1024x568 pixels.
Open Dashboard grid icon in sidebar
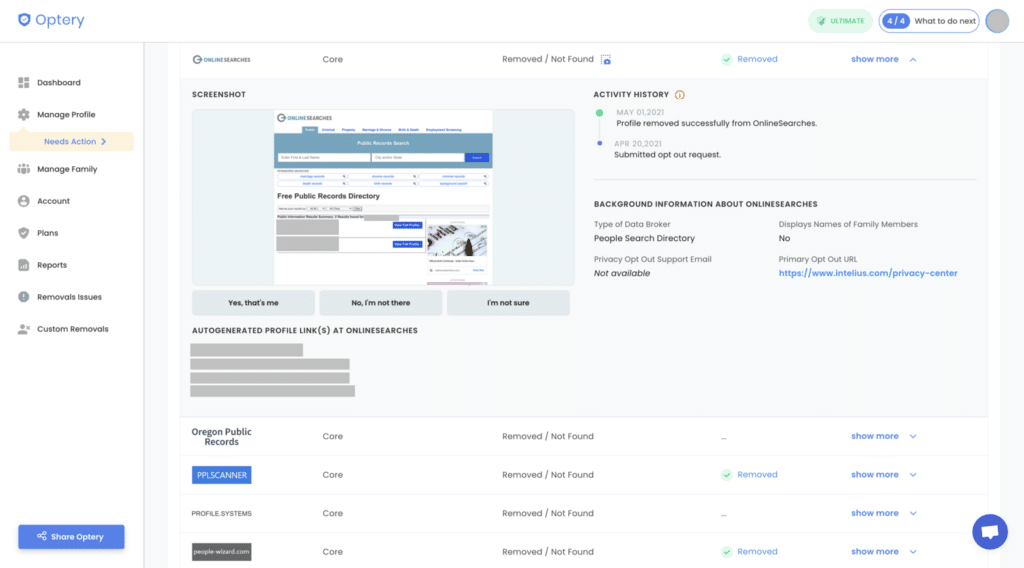(x=24, y=82)
